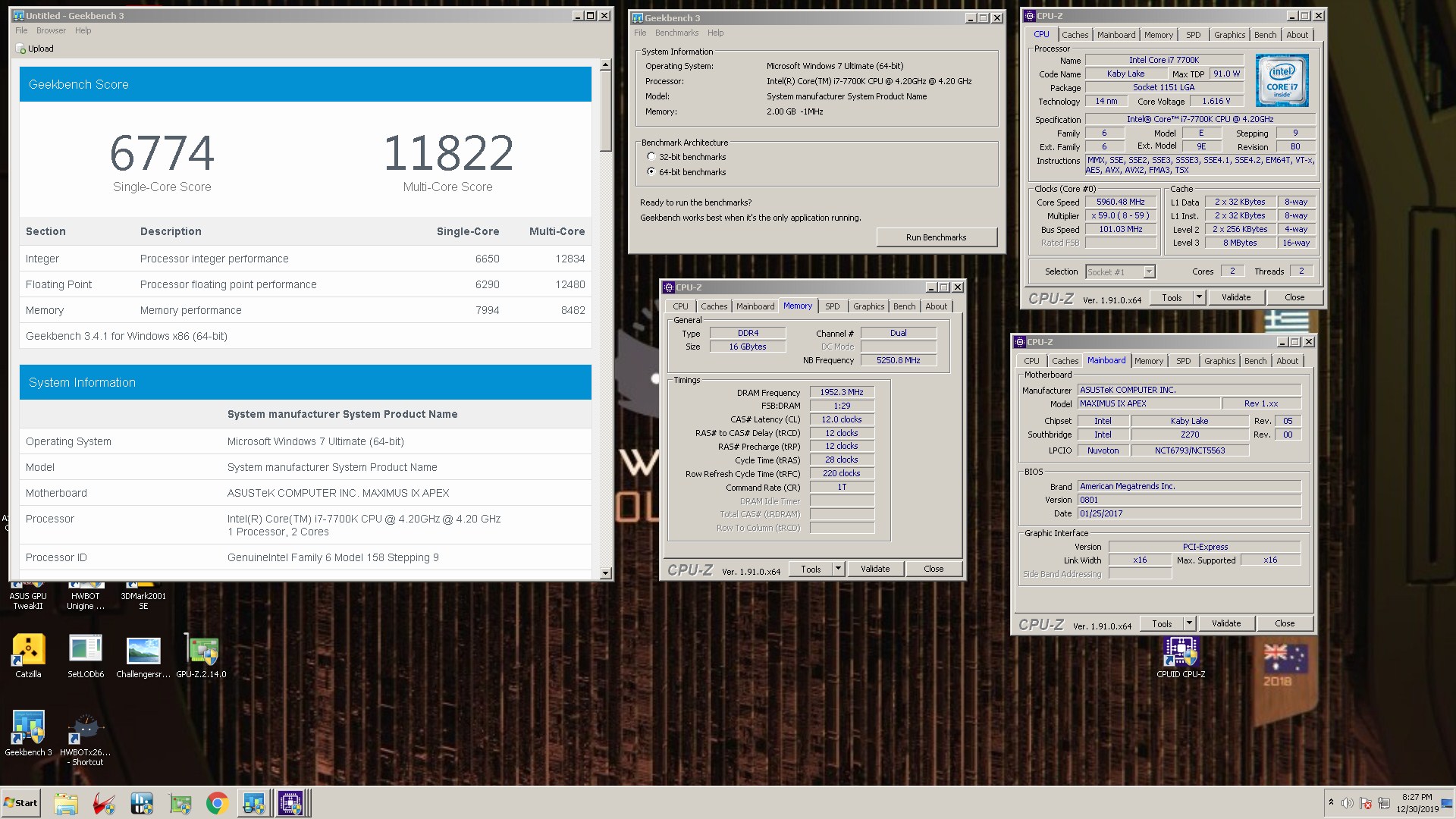Click the MAXIMUS IX APEX model field
The height and width of the screenshot is (819, 1456).
(1148, 403)
